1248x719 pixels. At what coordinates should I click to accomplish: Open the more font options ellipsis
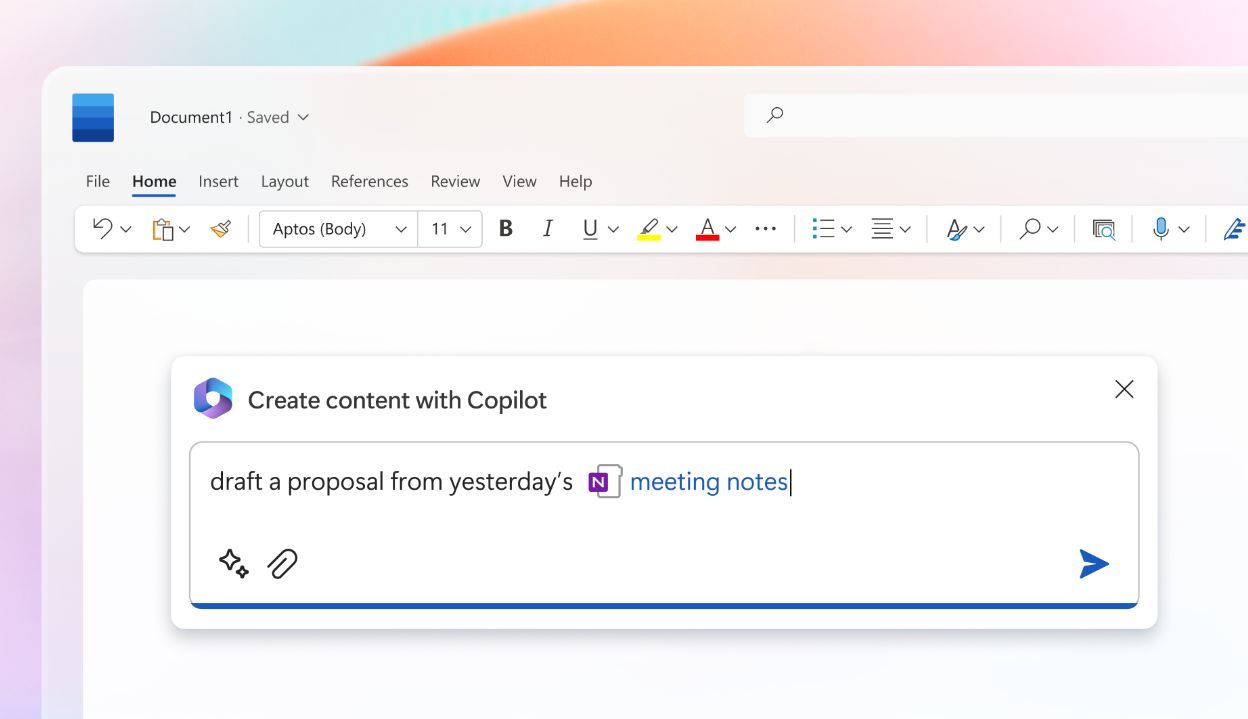tap(766, 229)
